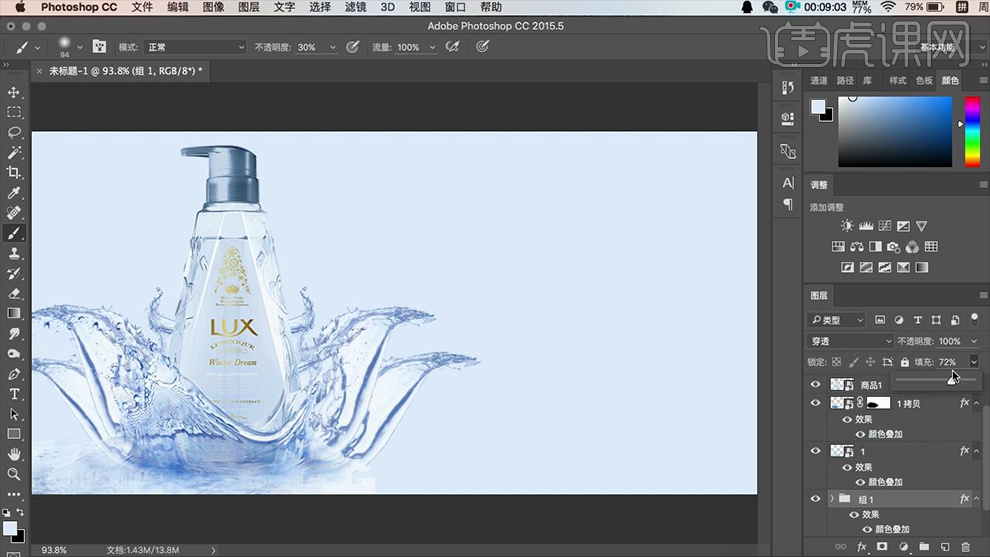Select the Lasso tool

pyautogui.click(x=14, y=133)
